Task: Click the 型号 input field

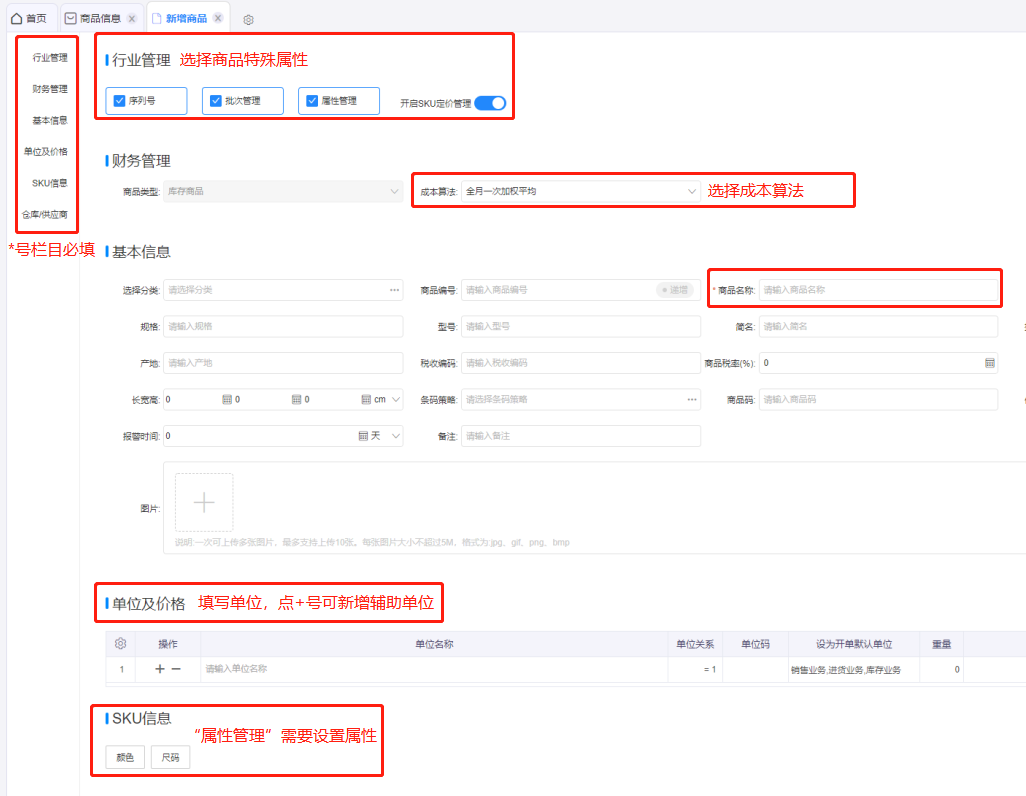Action: pyautogui.click(x=580, y=327)
